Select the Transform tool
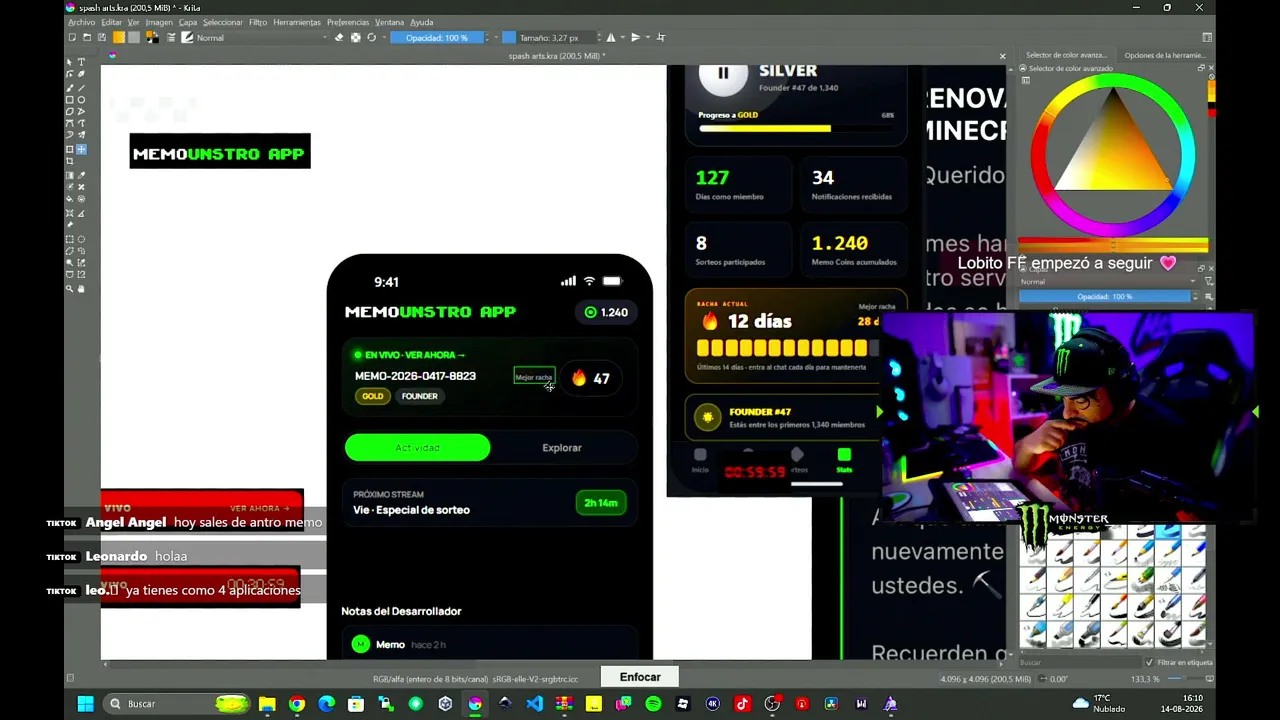This screenshot has width=1280, height=720. point(70,149)
